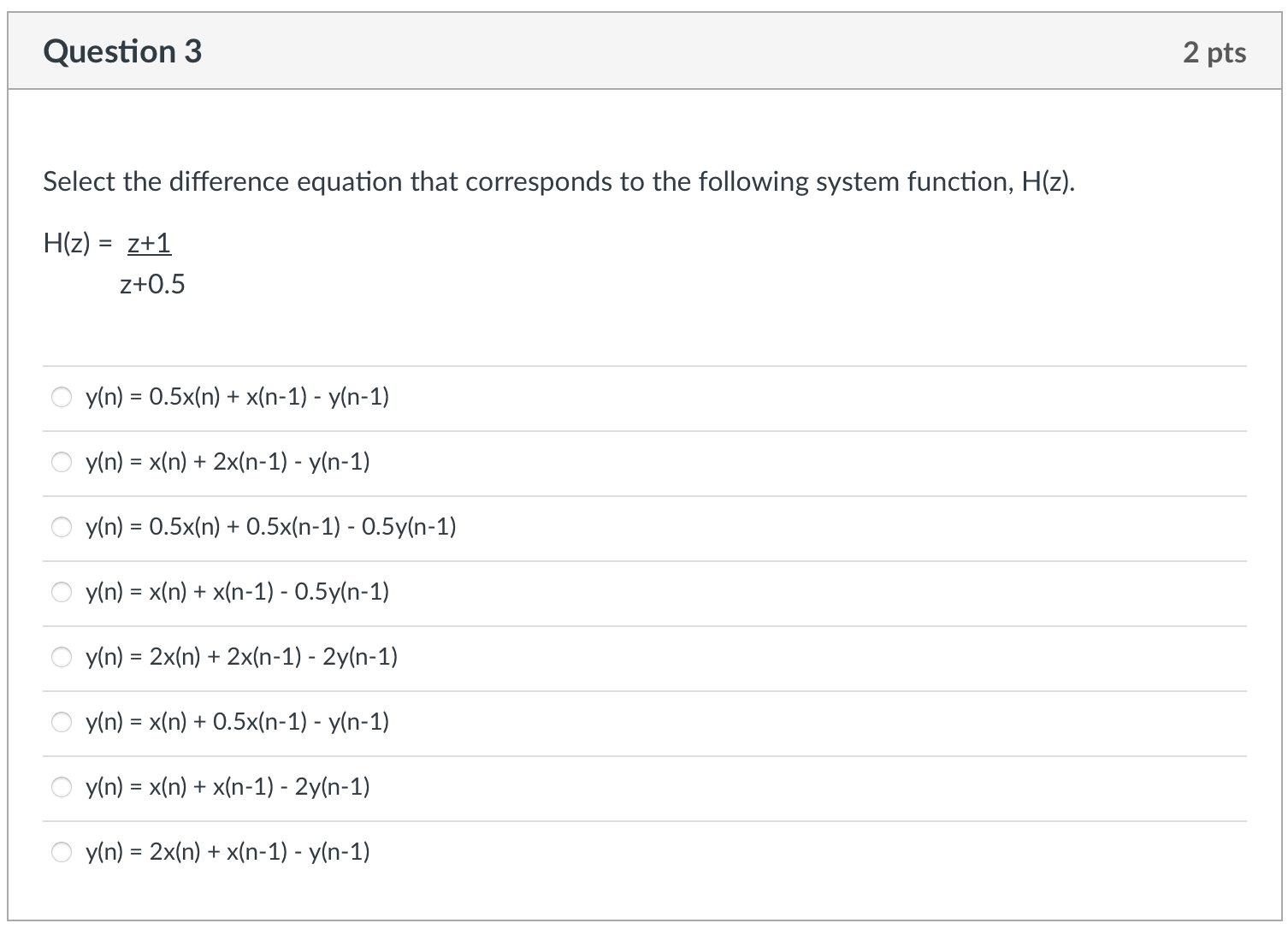Image resolution: width=1288 pixels, height=929 pixels.
Task: Click the sixth answer option text
Action: coord(238,722)
